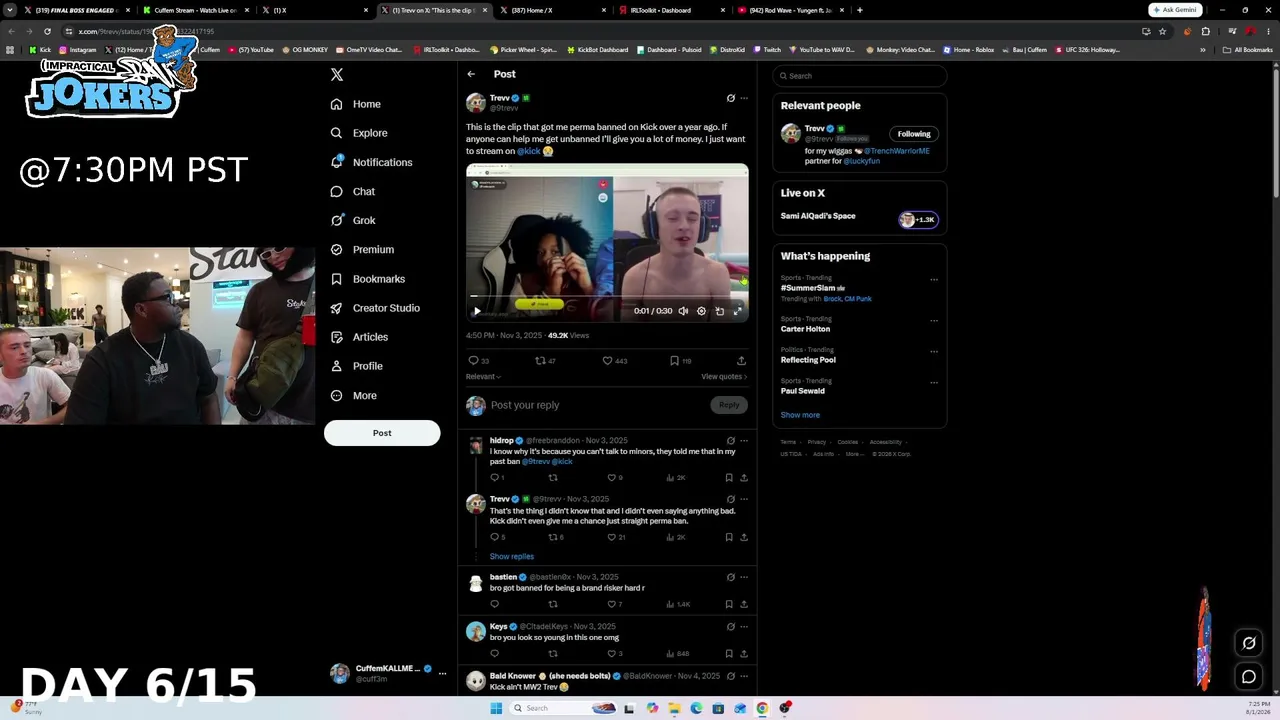Screen dimensions: 1280x720
Task: Expand the video to fullscreen
Action: point(738,311)
